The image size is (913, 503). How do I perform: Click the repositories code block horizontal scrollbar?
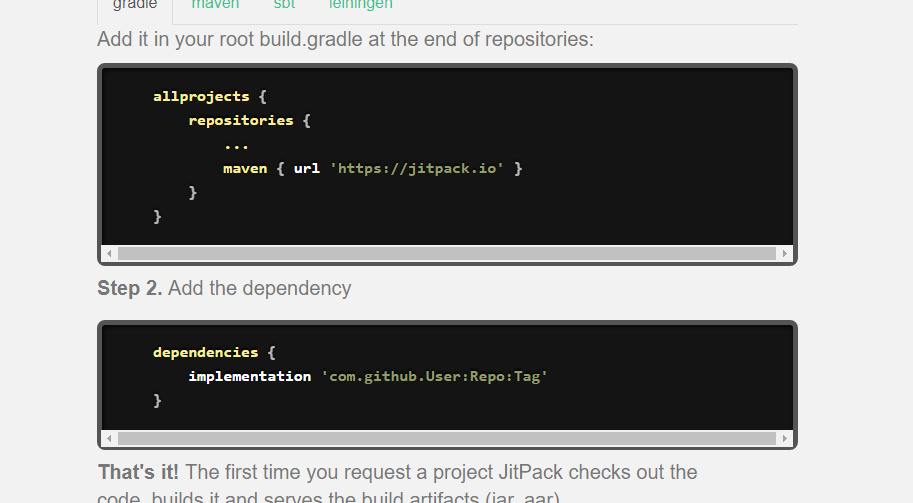(446, 254)
